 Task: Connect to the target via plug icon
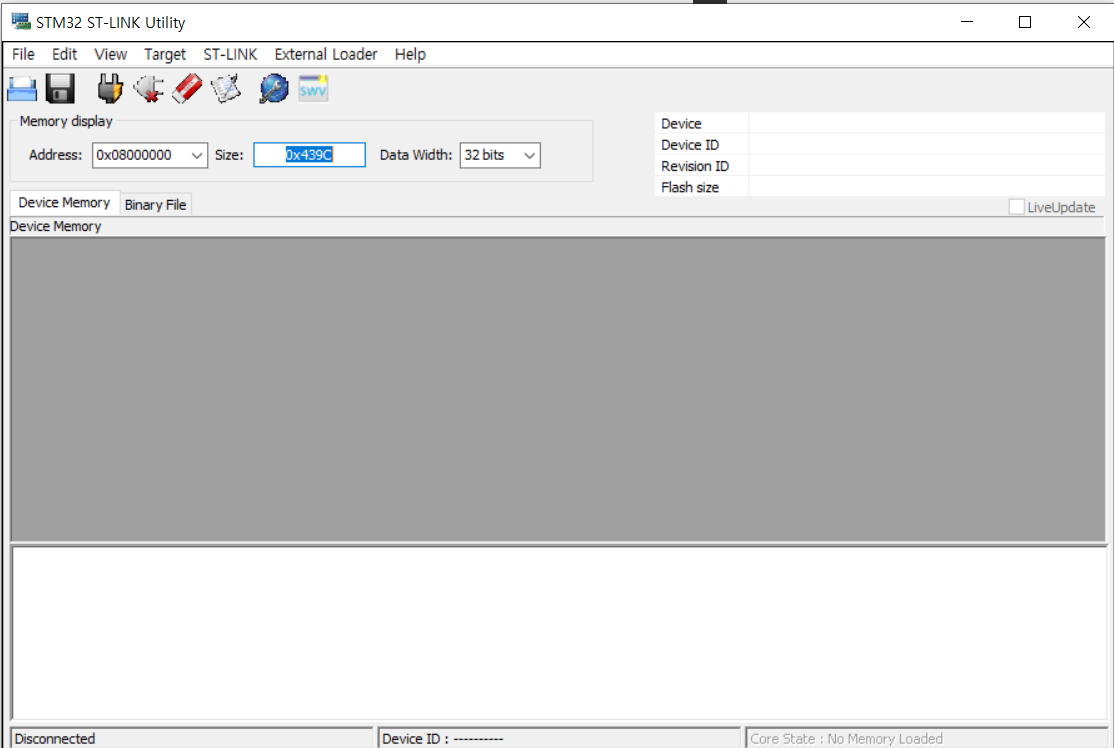109,90
